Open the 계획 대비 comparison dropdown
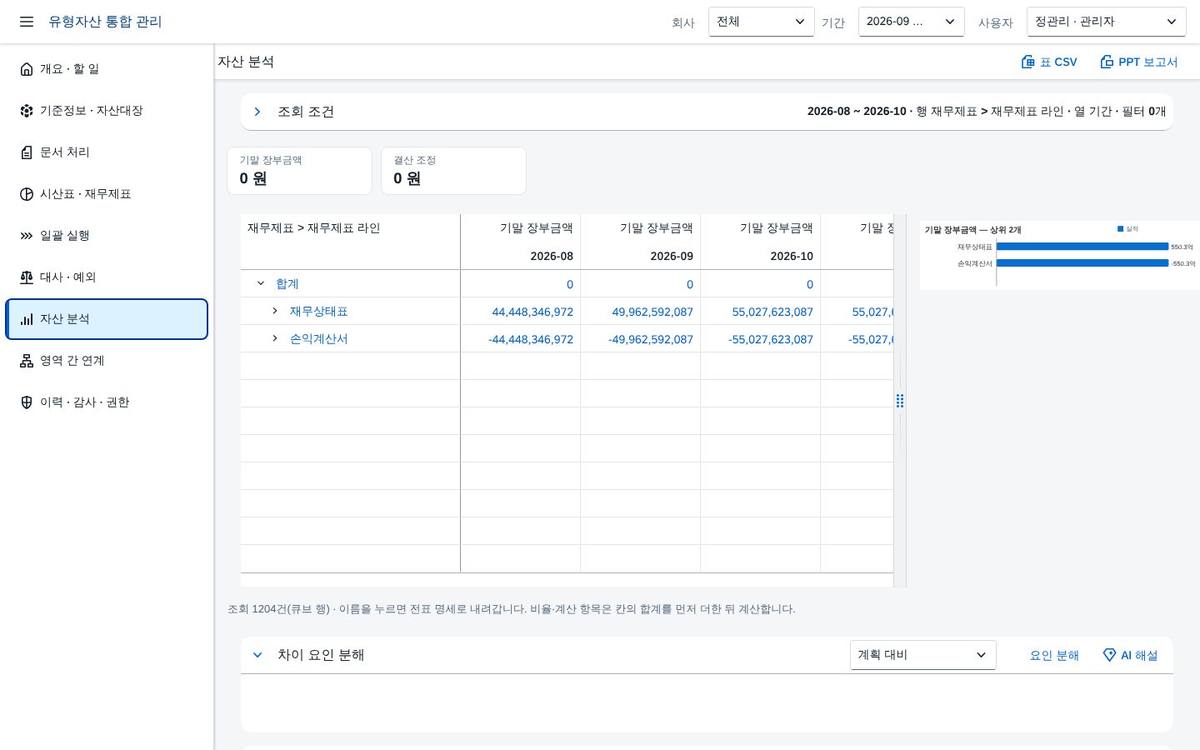This screenshot has height=750, width=1200. (923, 655)
